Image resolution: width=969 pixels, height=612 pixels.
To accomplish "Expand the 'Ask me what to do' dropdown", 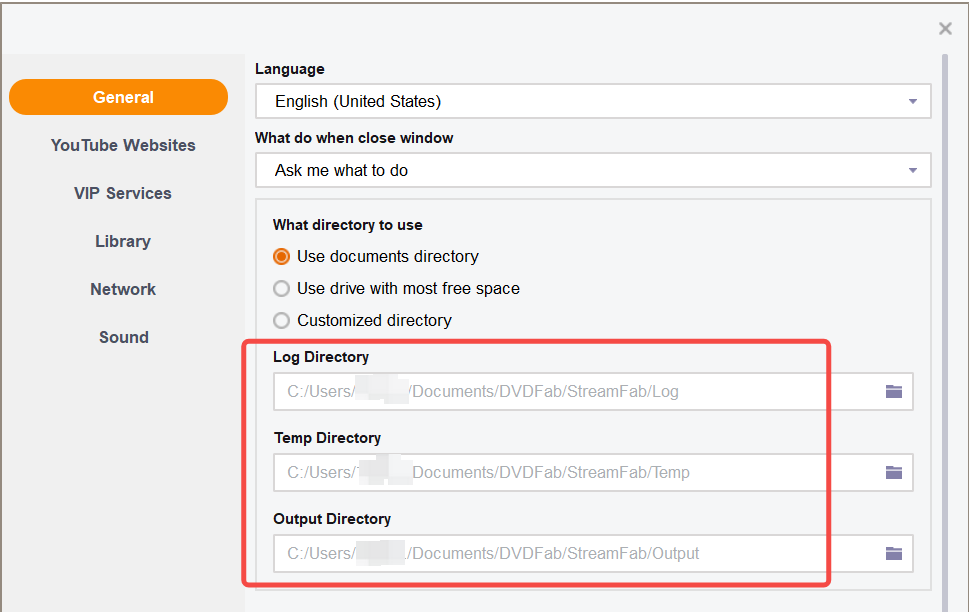I will tap(592, 170).
